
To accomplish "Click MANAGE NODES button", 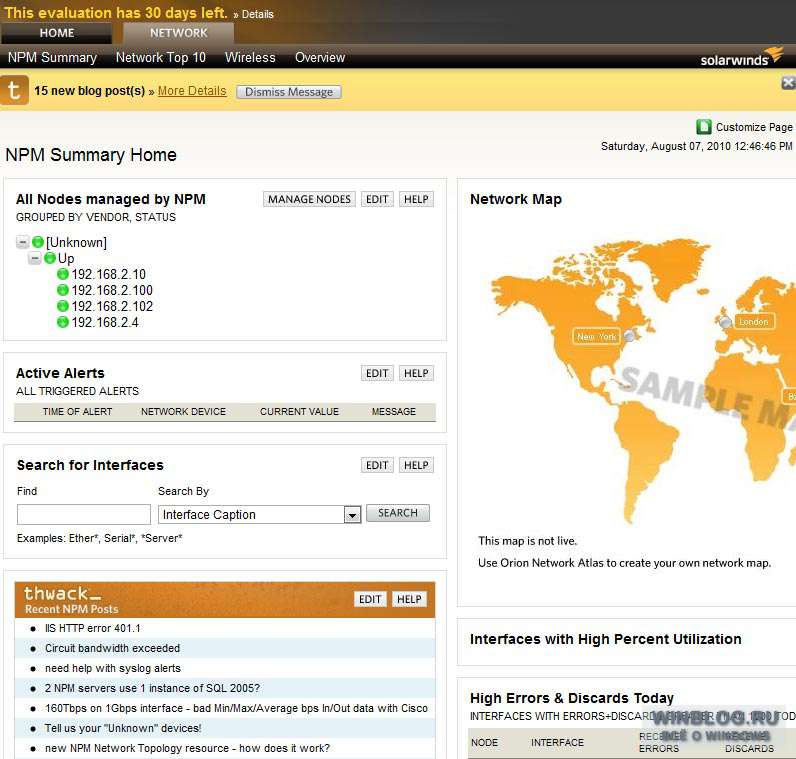I will [x=309, y=199].
